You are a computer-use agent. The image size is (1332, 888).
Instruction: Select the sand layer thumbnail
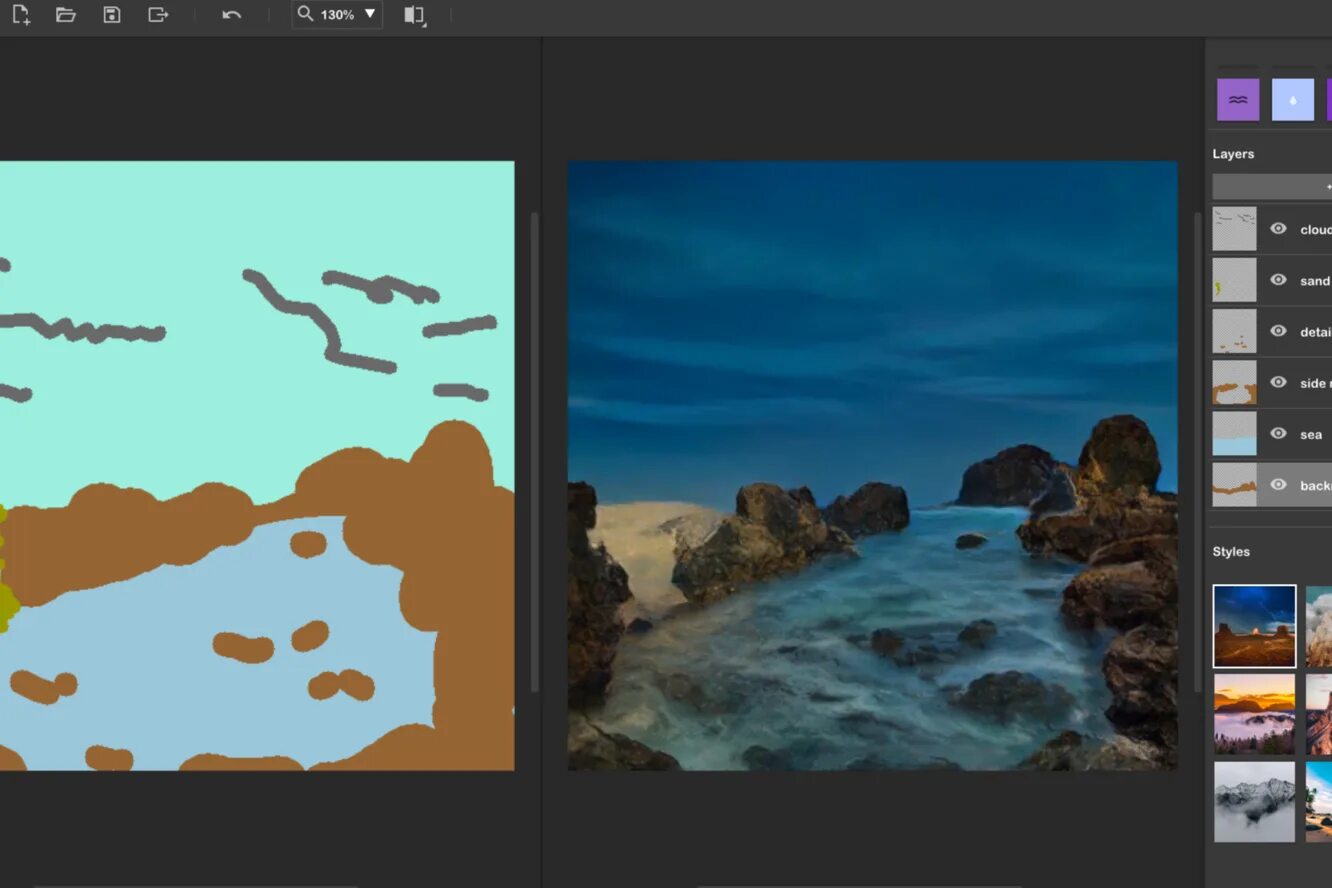tap(1234, 280)
